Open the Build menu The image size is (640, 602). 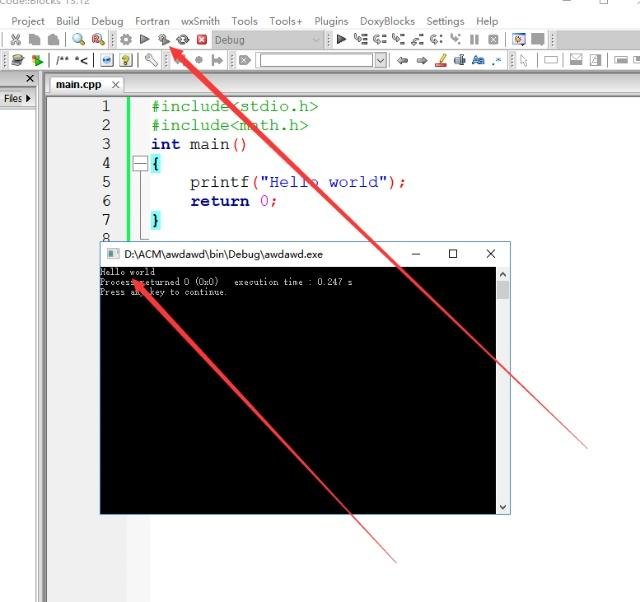click(x=68, y=21)
